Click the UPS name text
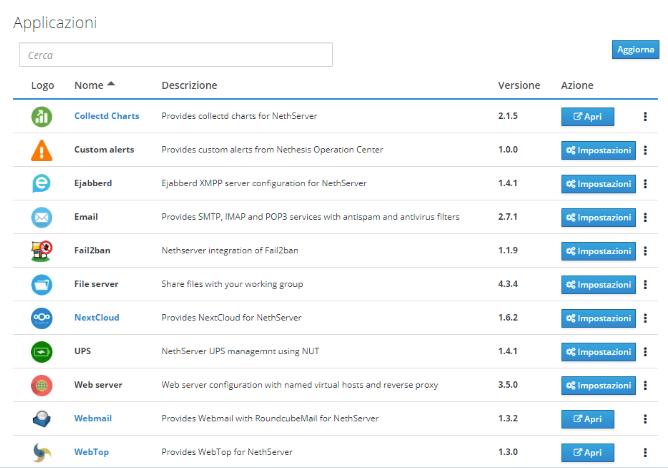 coord(82,351)
